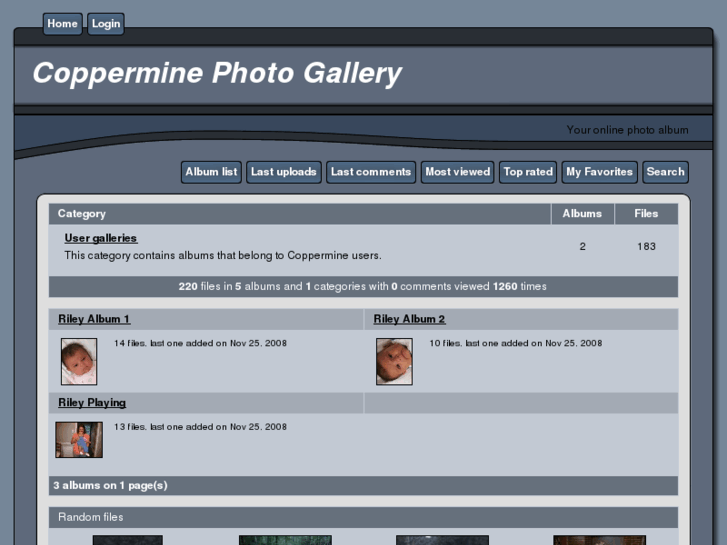Open the Album list view
Screen dimensions: 727x545
211,172
